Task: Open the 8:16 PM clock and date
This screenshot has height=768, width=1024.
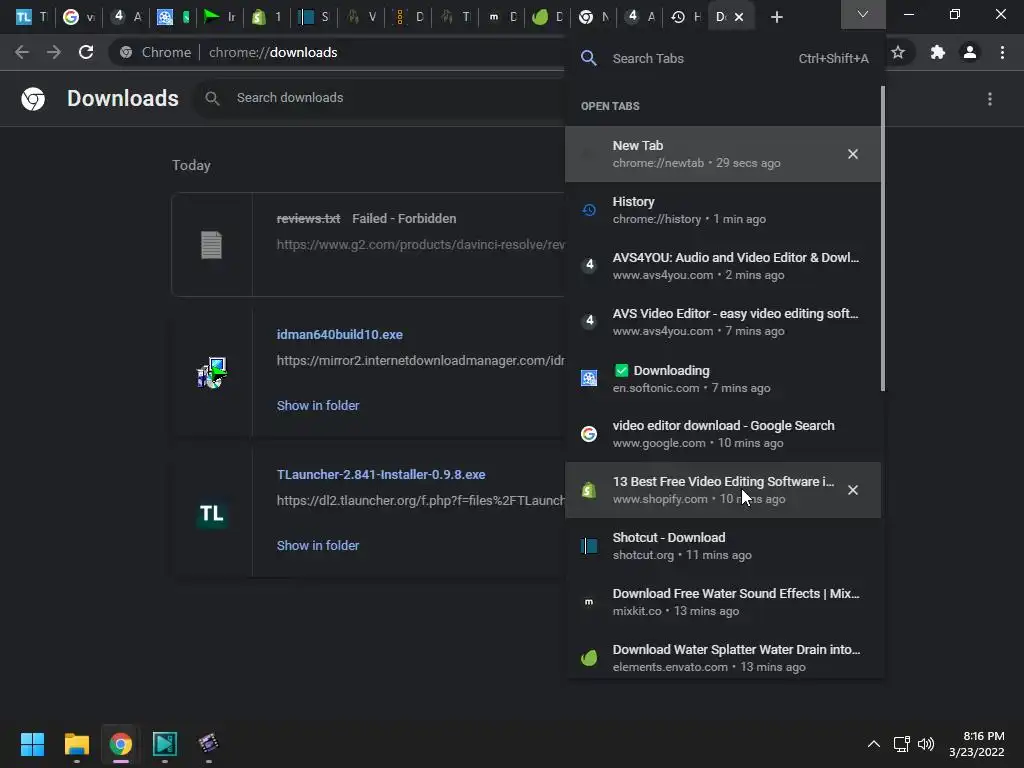Action: (x=977, y=744)
